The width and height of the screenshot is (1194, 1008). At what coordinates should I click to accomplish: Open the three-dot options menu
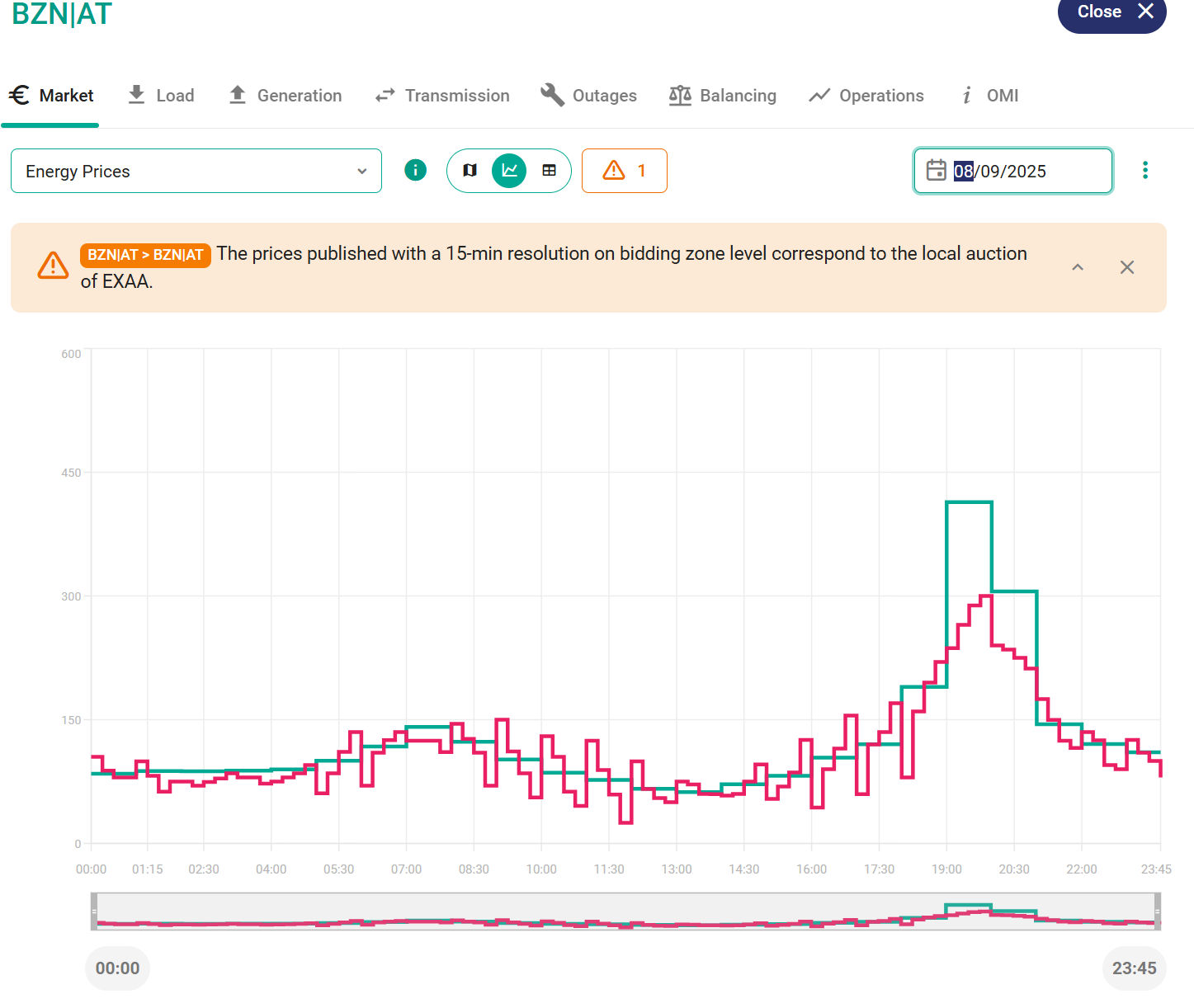(x=1144, y=171)
